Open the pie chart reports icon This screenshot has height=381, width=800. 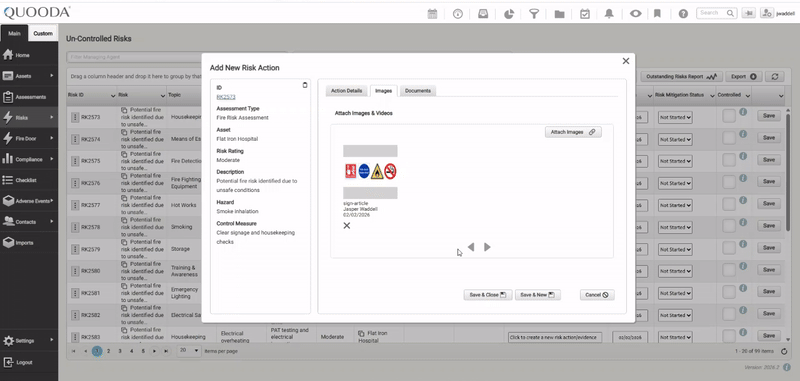coord(509,14)
